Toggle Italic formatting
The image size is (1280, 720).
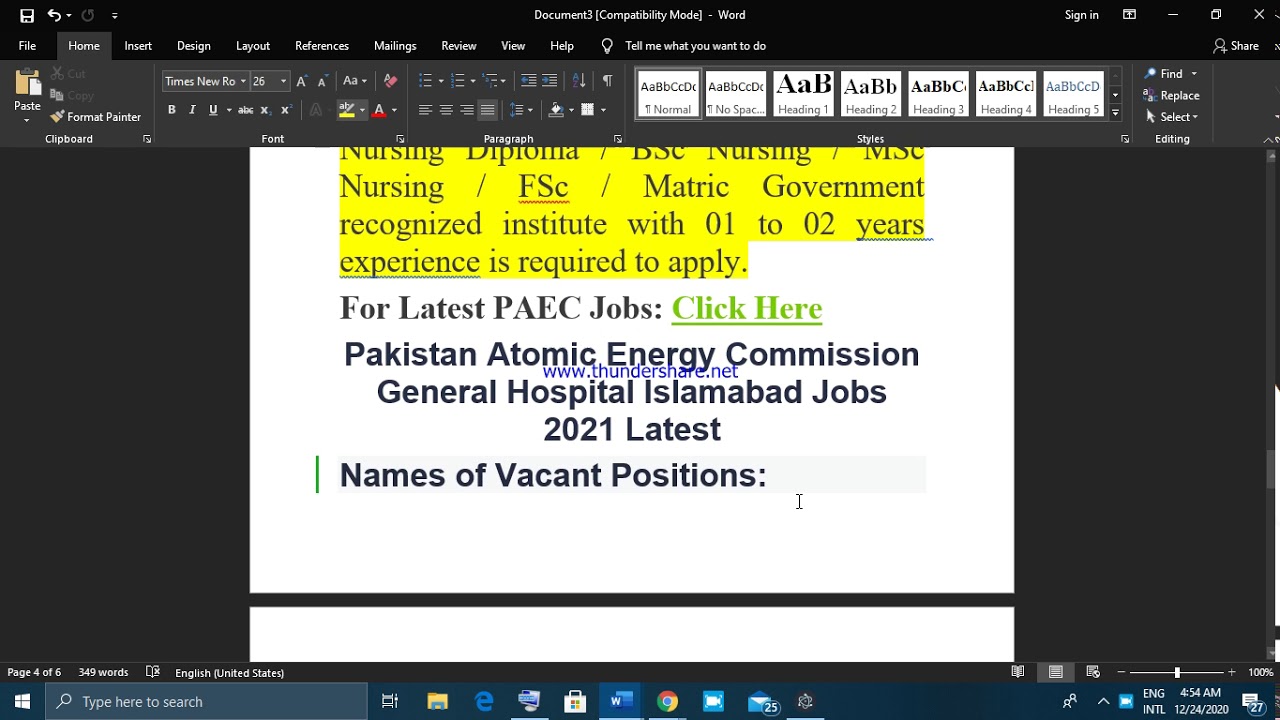pos(192,110)
